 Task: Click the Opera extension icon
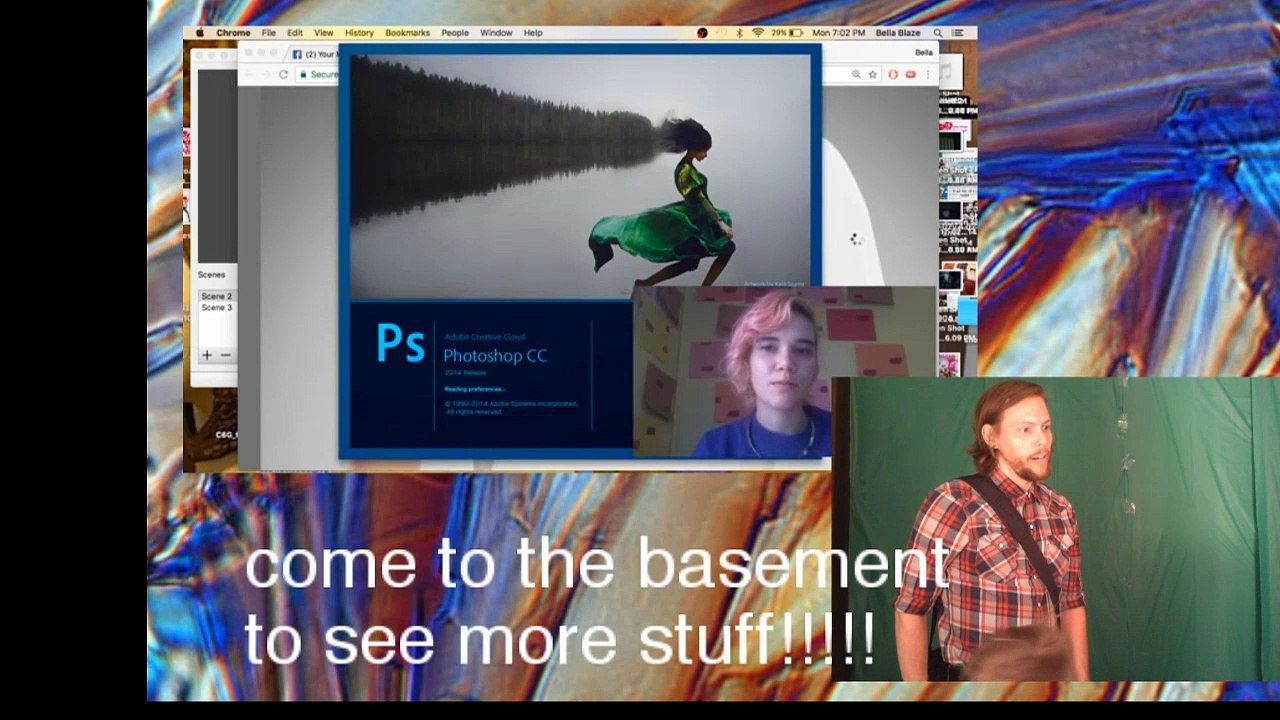893,74
